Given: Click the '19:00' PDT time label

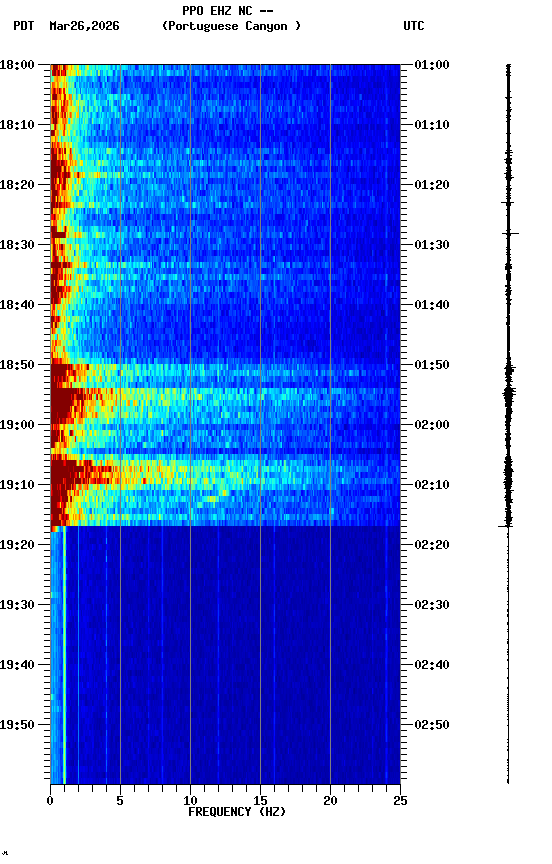Looking at the screenshot, I should click(17, 425).
